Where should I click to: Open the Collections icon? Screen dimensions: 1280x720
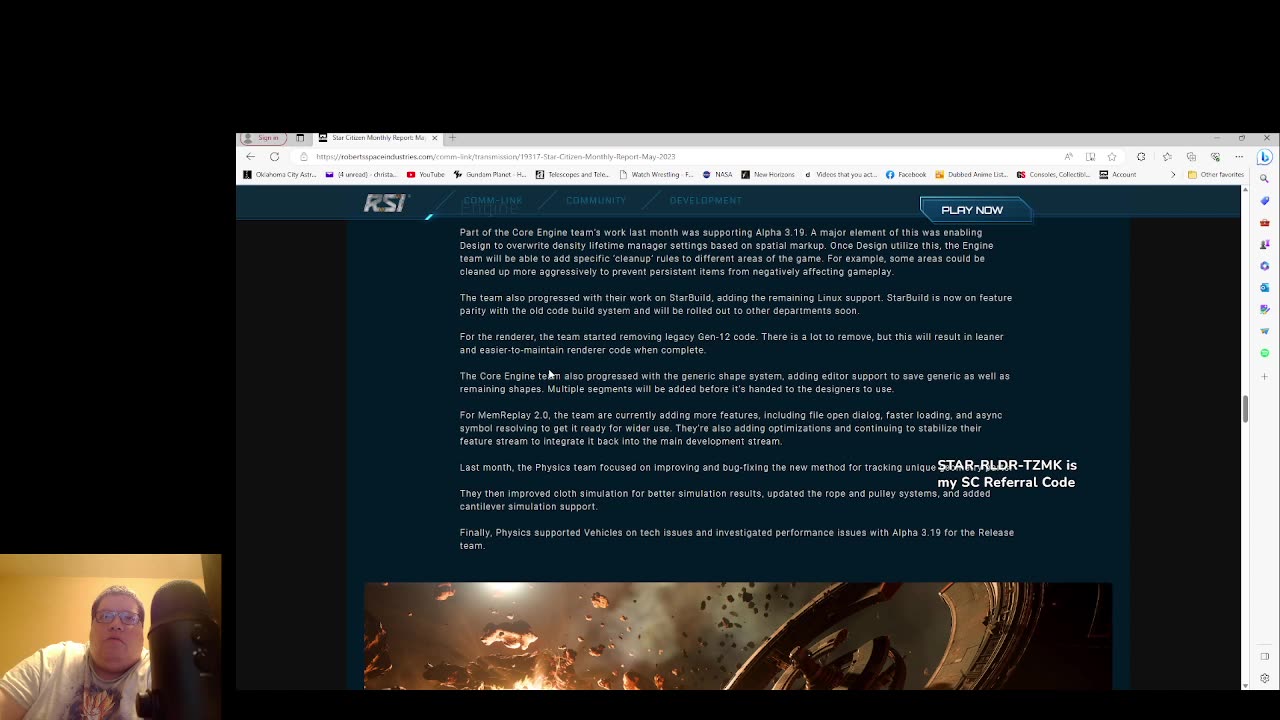click(x=1191, y=156)
